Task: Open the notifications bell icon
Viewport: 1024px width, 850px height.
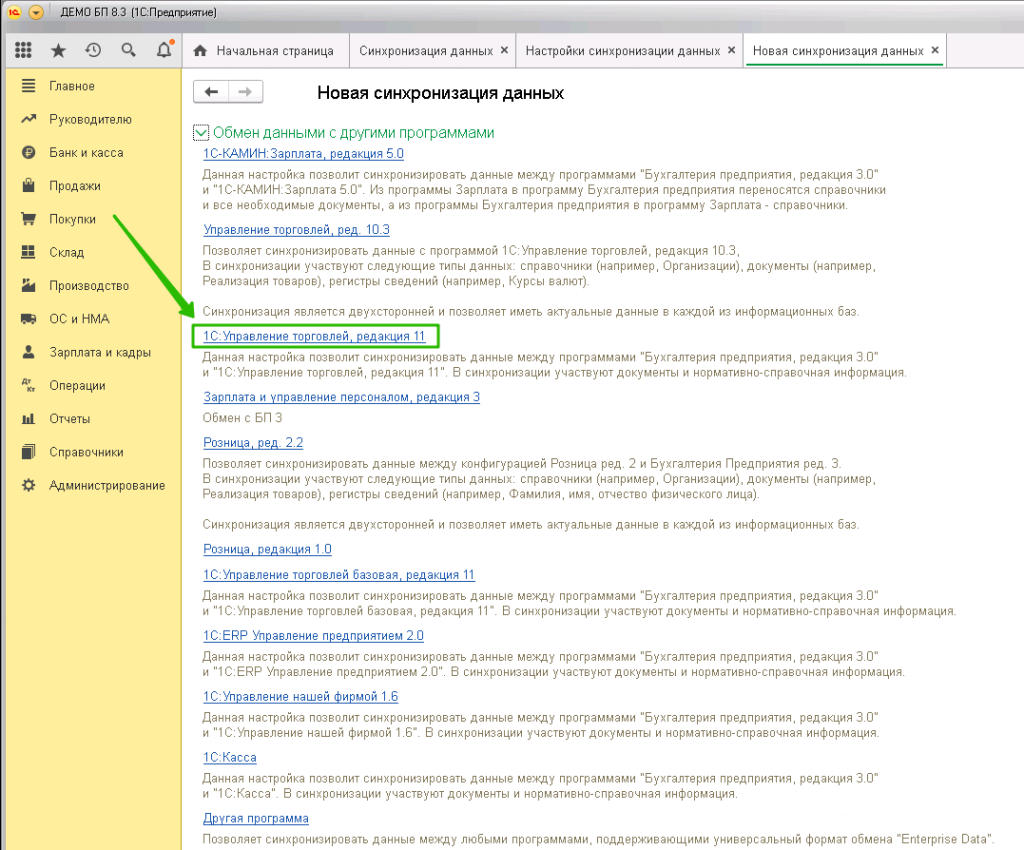Action: [x=164, y=50]
